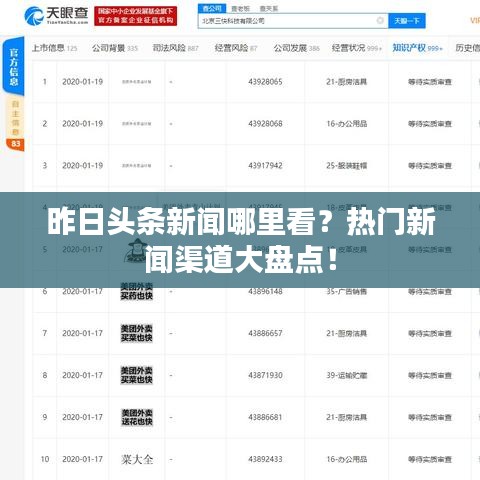Open the 美团外卖买药也快 trademark image
Image resolution: width=480 pixels, height=480 pixels.
pos(137,291)
